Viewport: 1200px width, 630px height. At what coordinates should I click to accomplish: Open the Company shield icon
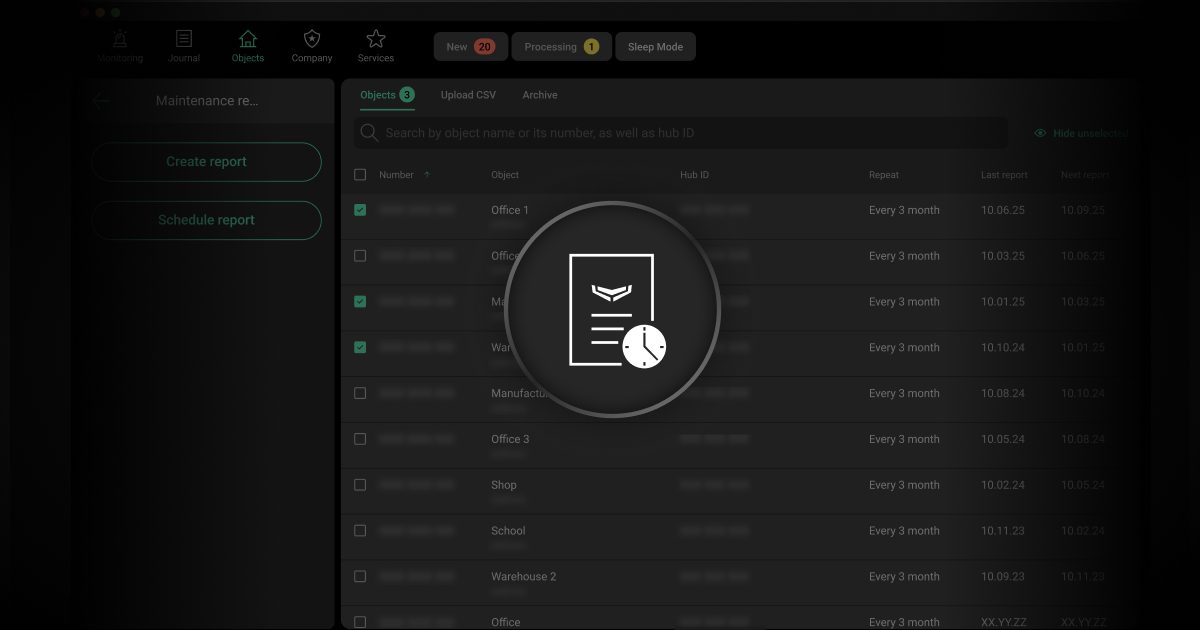312,40
